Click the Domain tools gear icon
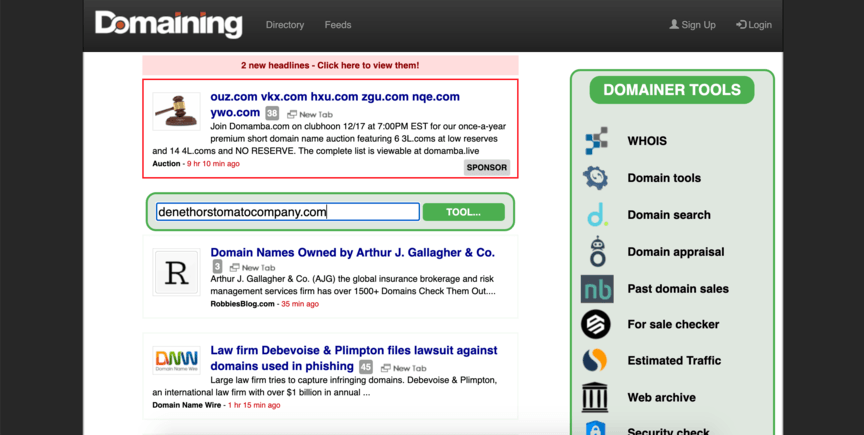864x435 pixels. [x=596, y=178]
